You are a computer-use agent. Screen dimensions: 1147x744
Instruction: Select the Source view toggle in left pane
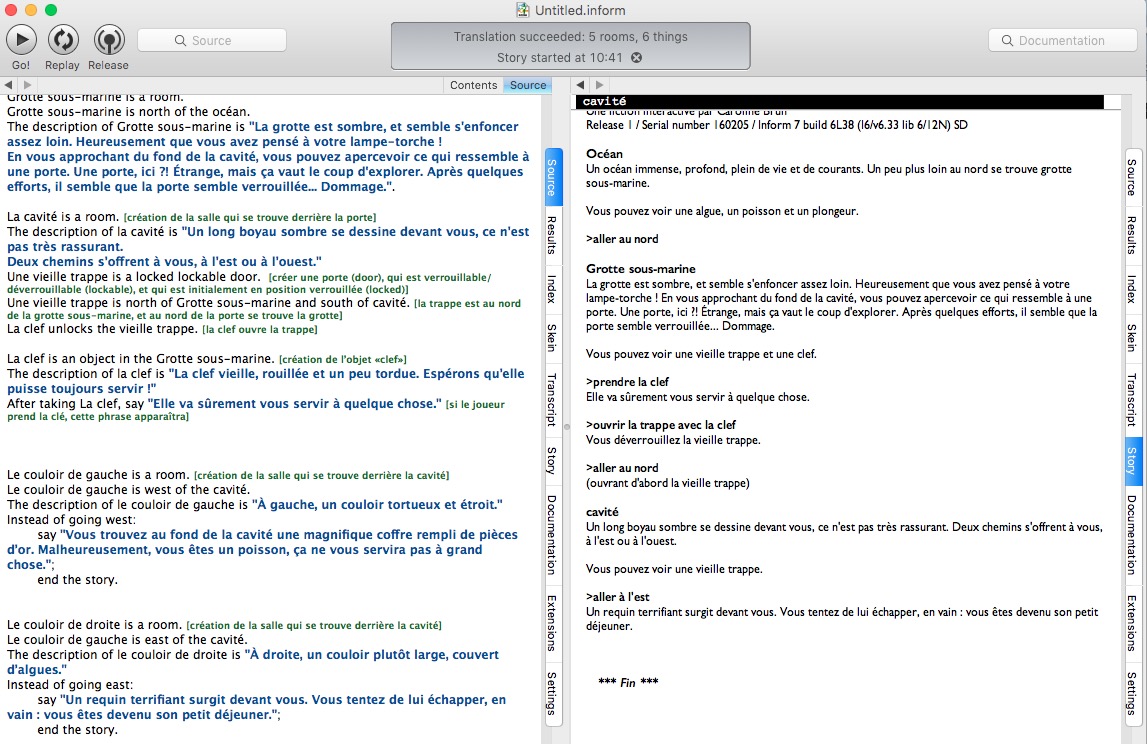click(528, 85)
